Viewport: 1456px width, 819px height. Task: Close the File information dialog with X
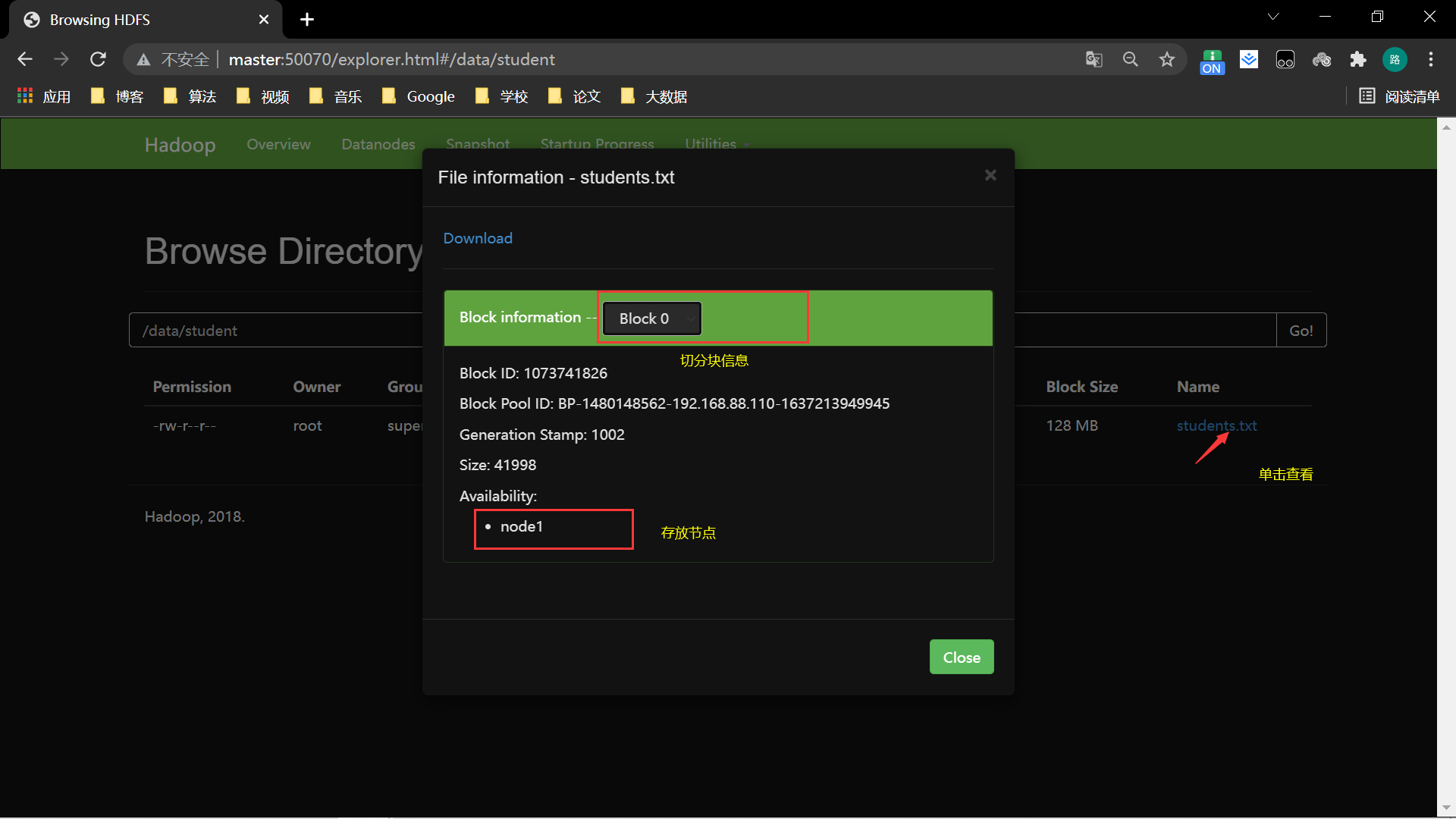pyautogui.click(x=990, y=175)
